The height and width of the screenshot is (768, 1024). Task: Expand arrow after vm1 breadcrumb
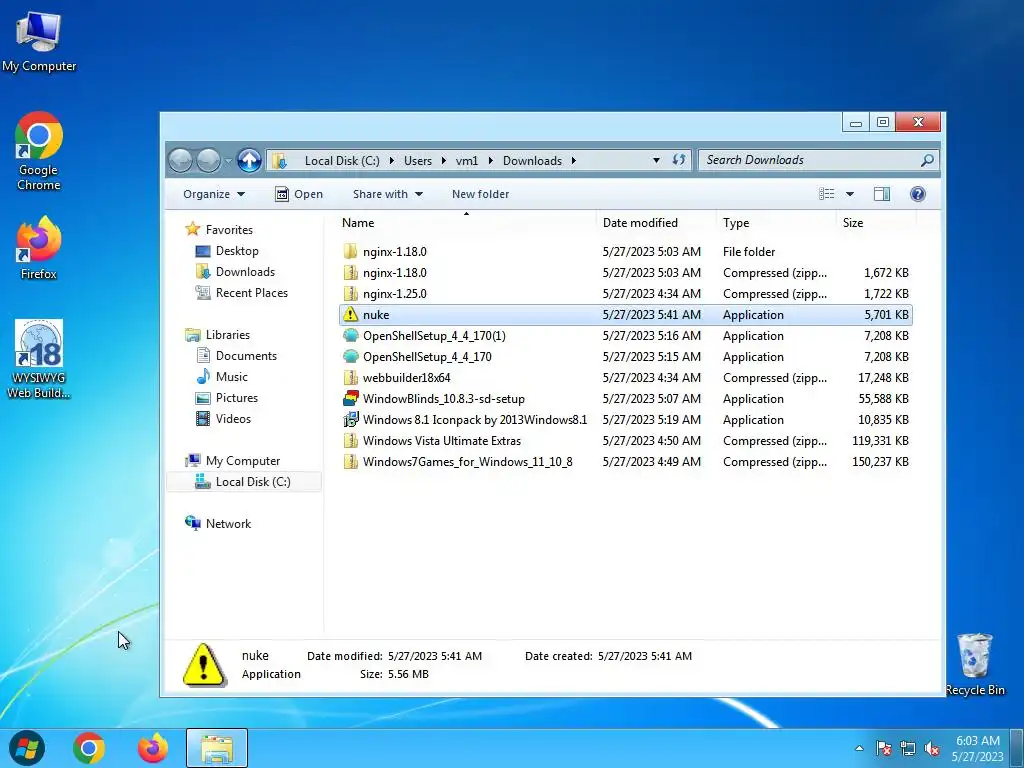(490, 161)
